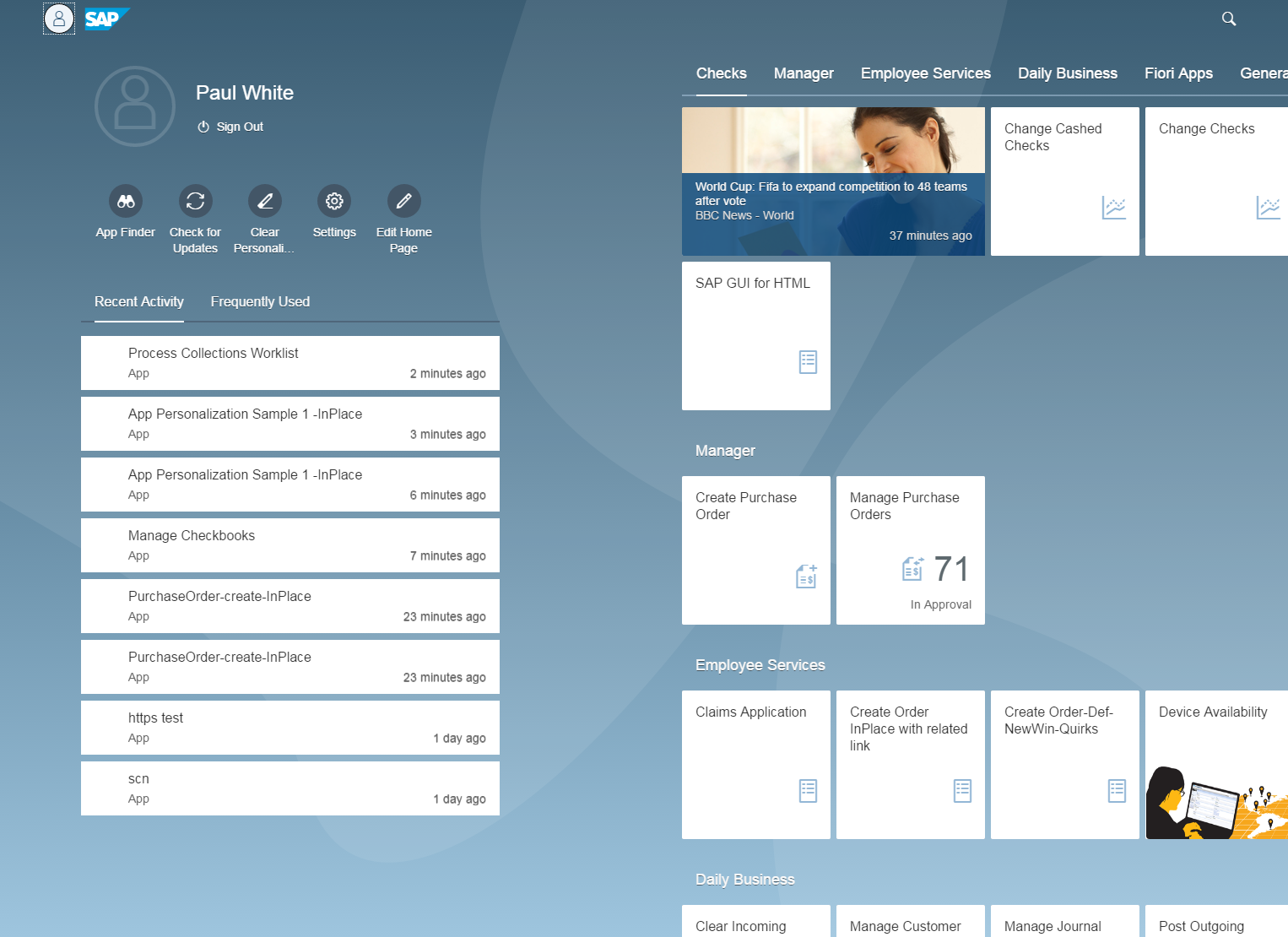Open the Claims Application tile

pos(755,764)
